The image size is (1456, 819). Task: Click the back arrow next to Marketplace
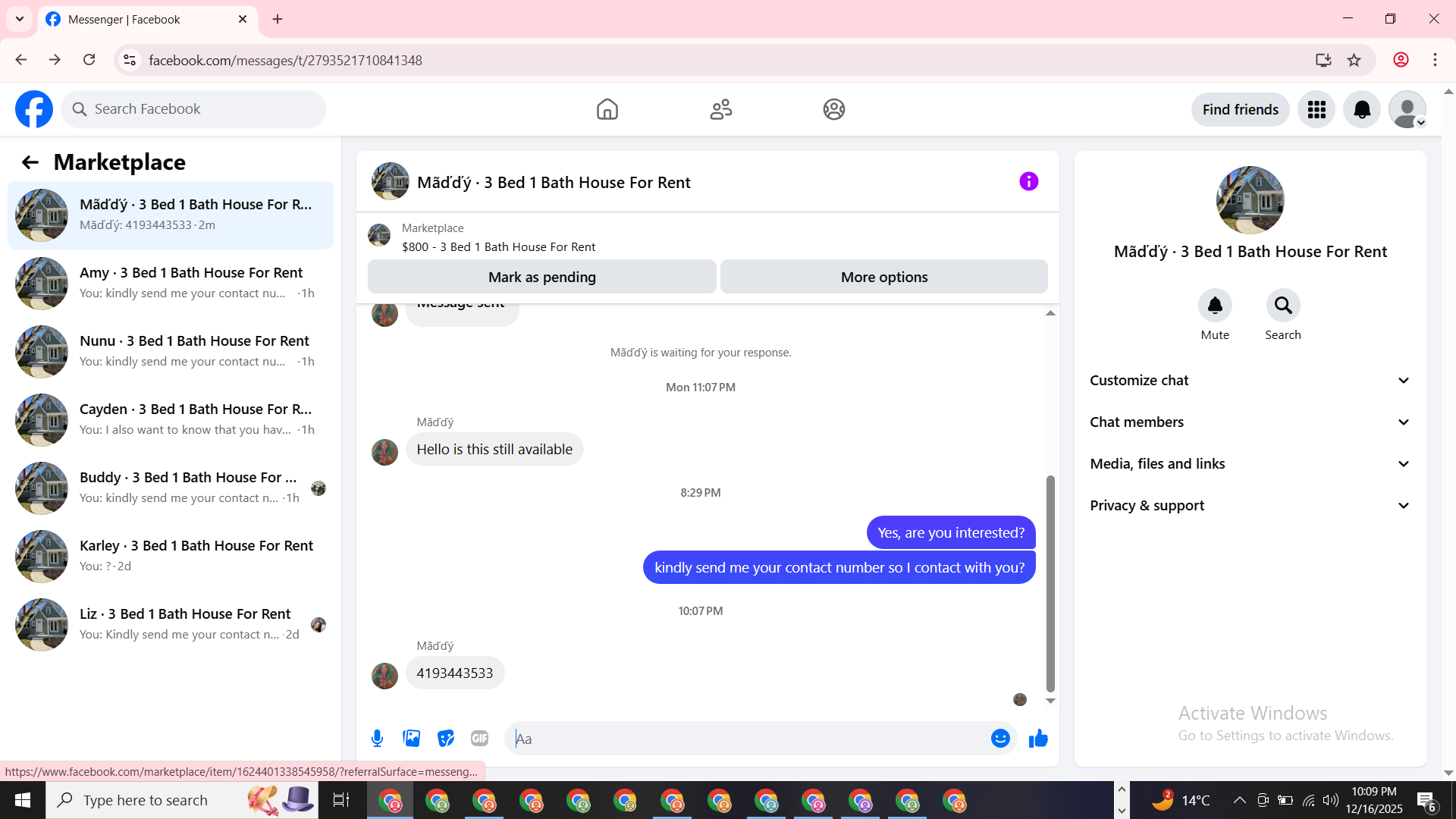pos(30,162)
